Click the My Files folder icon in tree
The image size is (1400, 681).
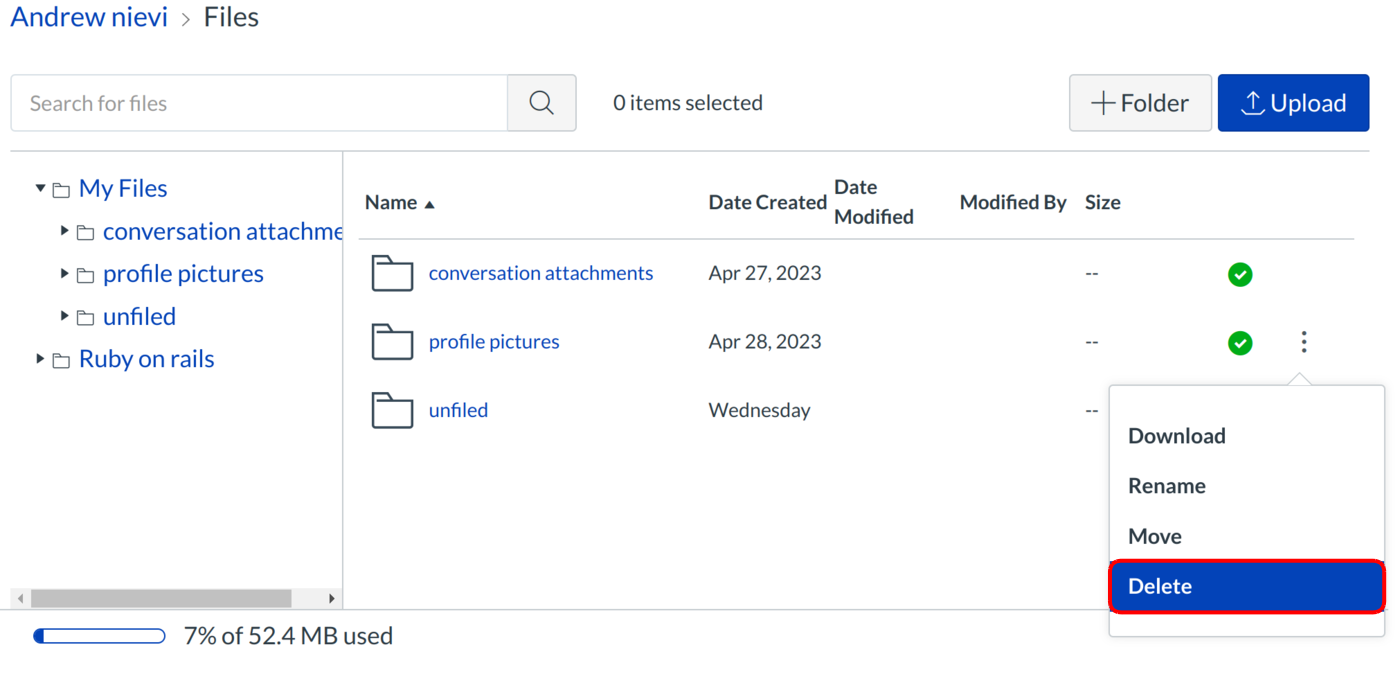(61, 189)
